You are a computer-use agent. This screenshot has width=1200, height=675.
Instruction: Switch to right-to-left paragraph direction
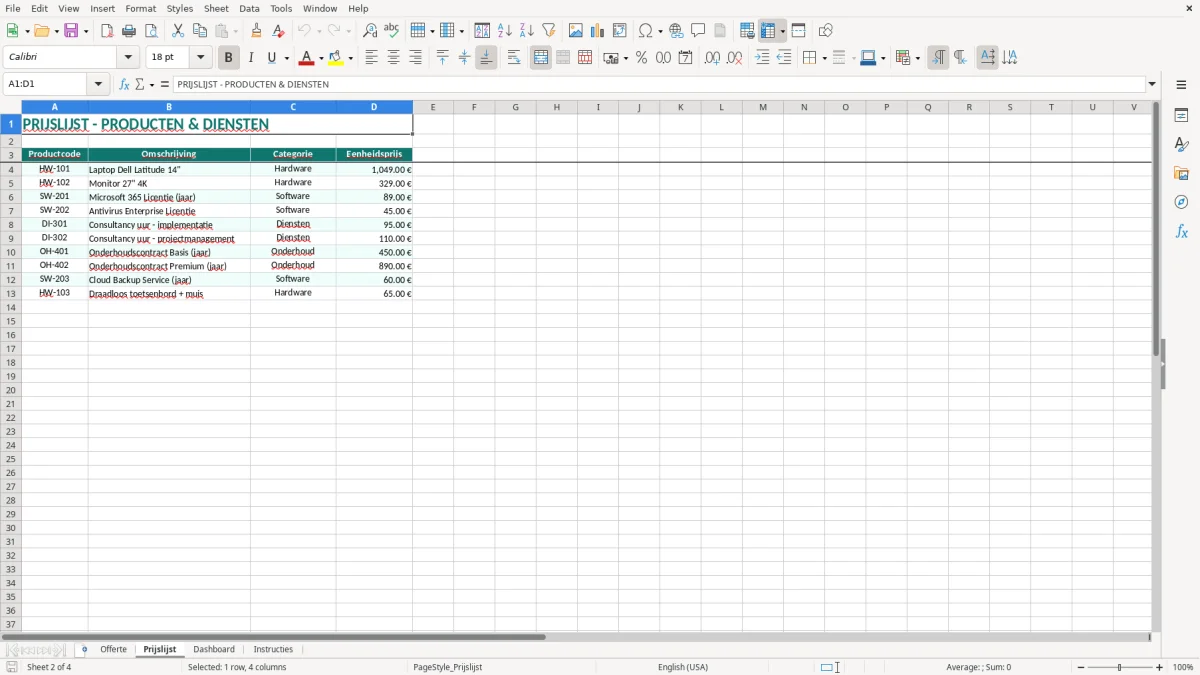click(960, 58)
